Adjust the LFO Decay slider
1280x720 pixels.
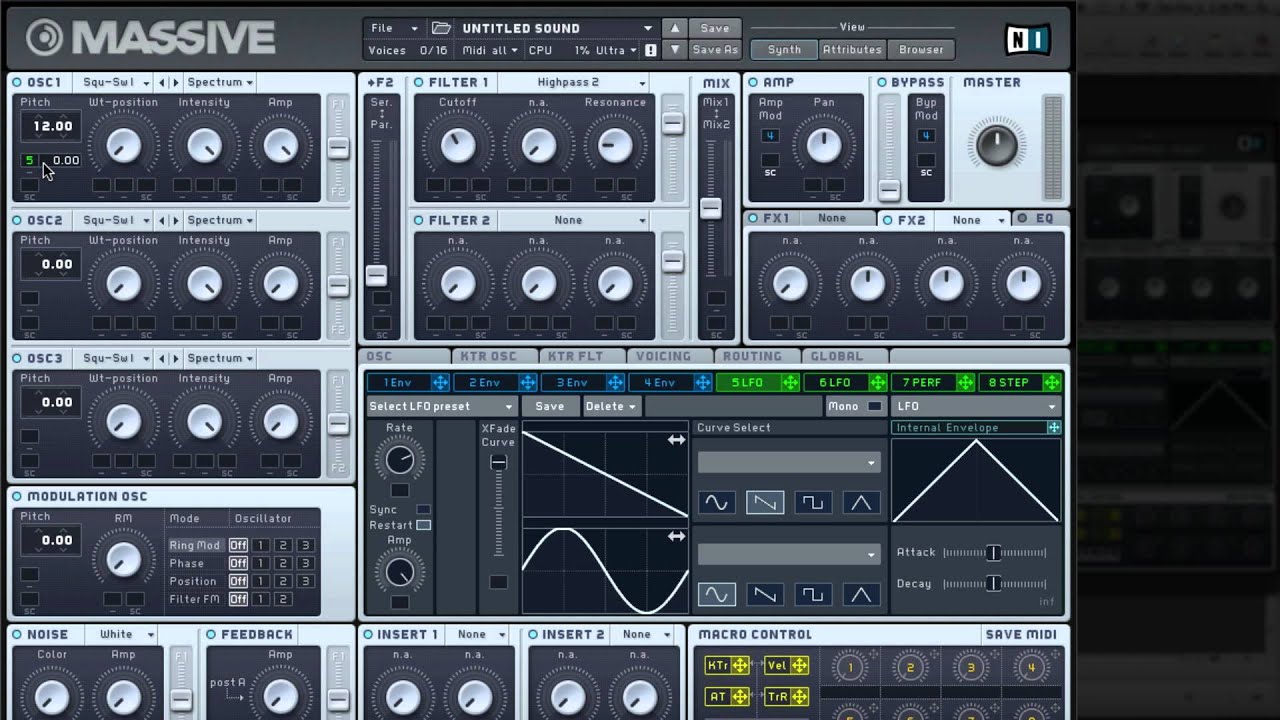(x=995, y=583)
